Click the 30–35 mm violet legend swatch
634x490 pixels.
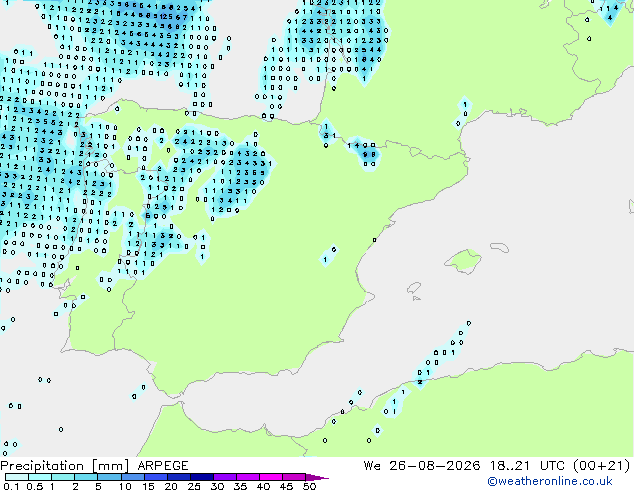(x=224, y=477)
